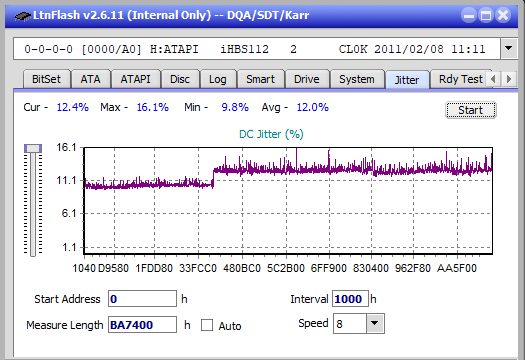Click the Start Address label
This screenshot has height=360, width=525.
click(x=67, y=299)
